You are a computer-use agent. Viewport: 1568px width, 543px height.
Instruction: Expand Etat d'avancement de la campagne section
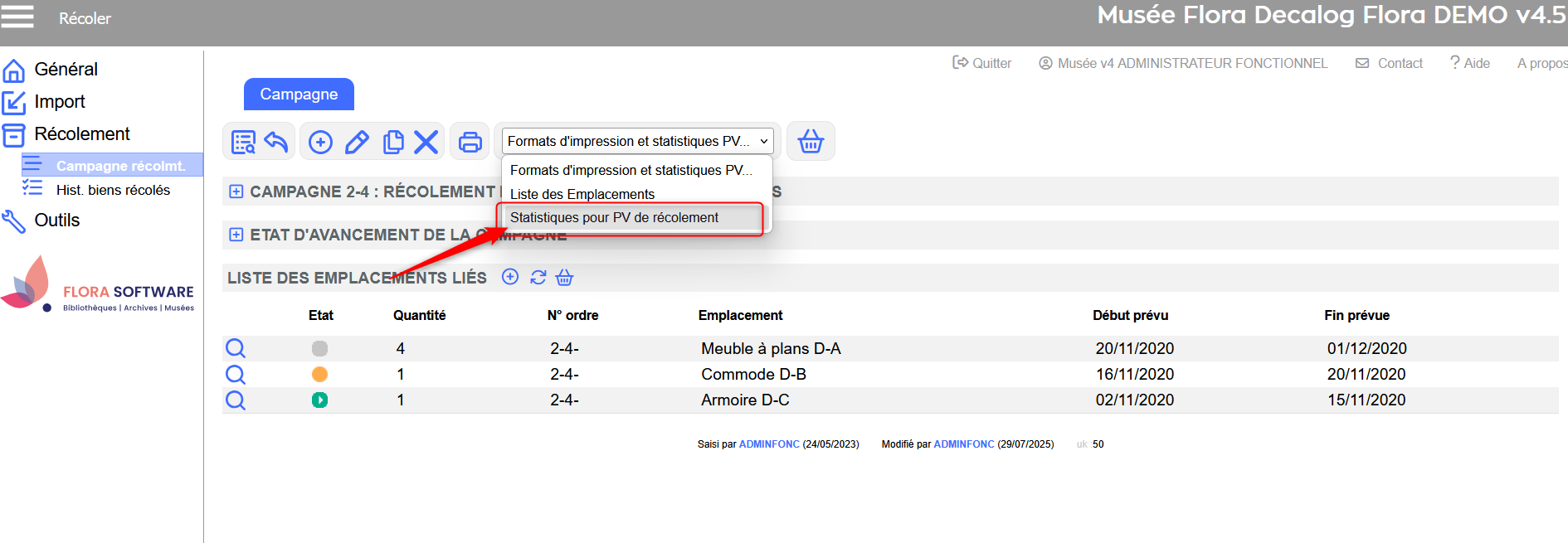[236, 235]
